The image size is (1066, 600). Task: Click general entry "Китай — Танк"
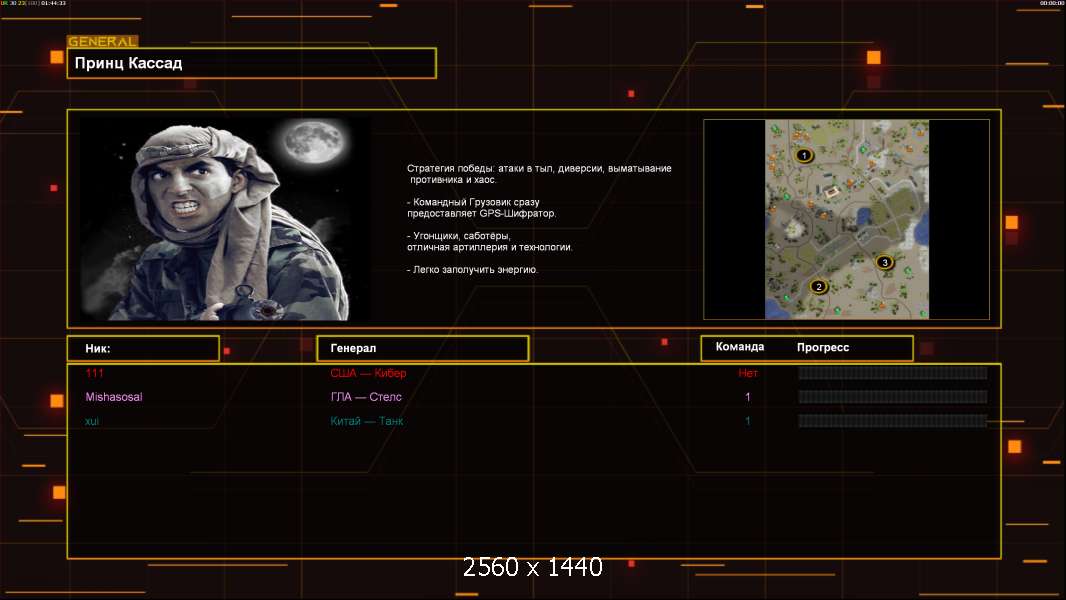click(366, 421)
